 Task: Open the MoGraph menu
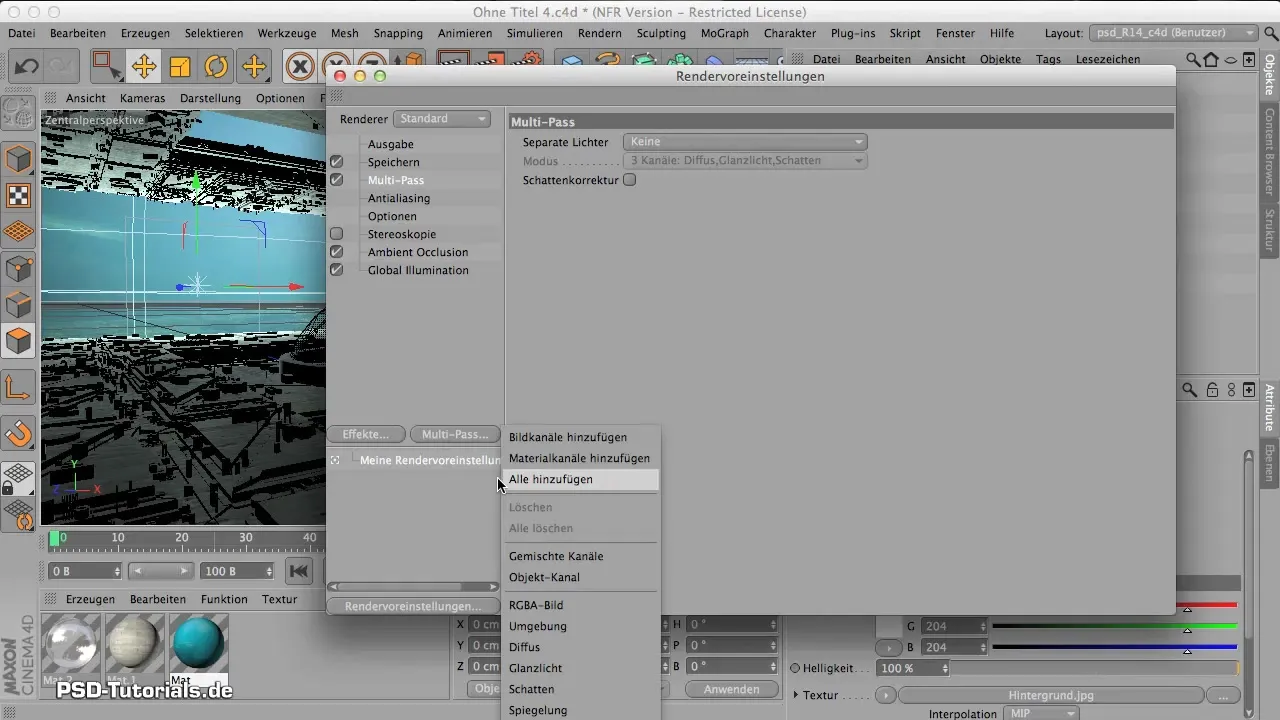coord(725,33)
